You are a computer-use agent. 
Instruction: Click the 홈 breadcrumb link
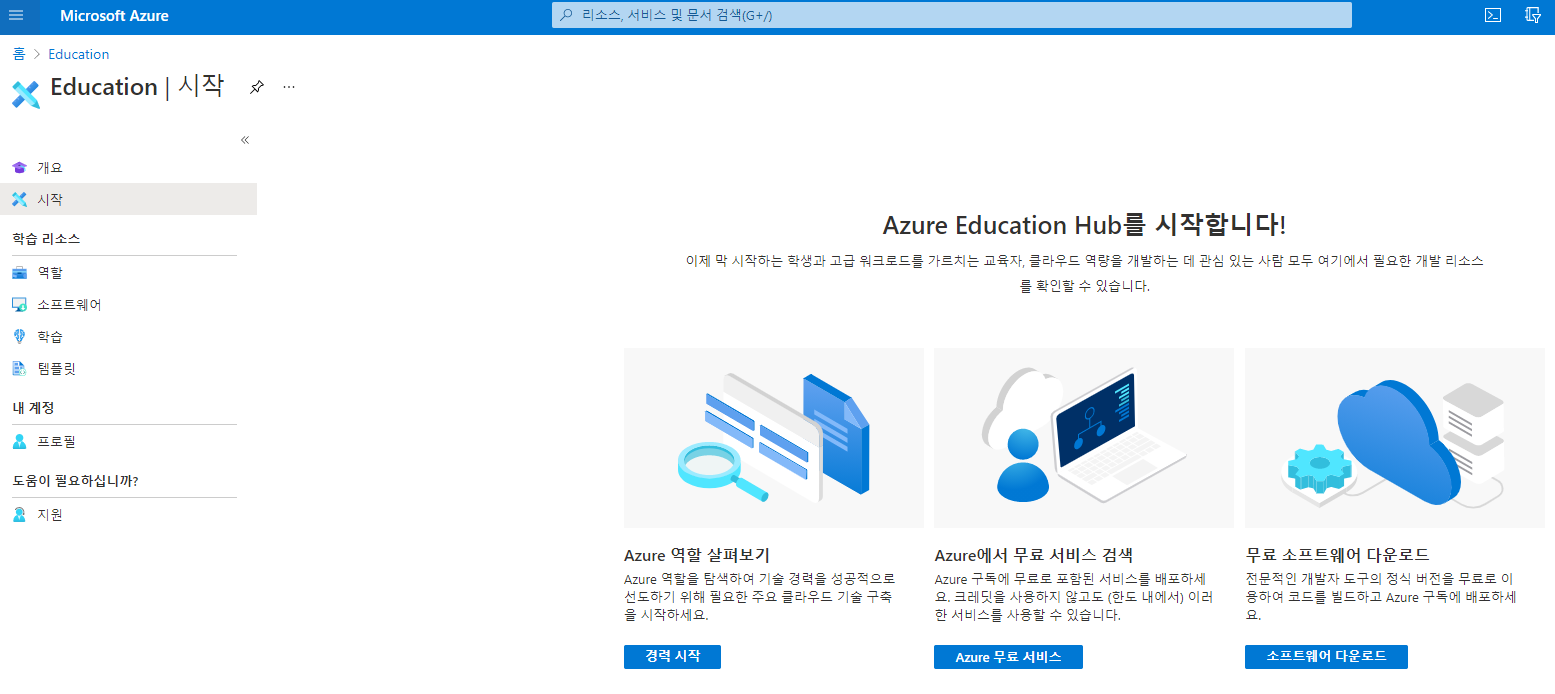[19, 54]
